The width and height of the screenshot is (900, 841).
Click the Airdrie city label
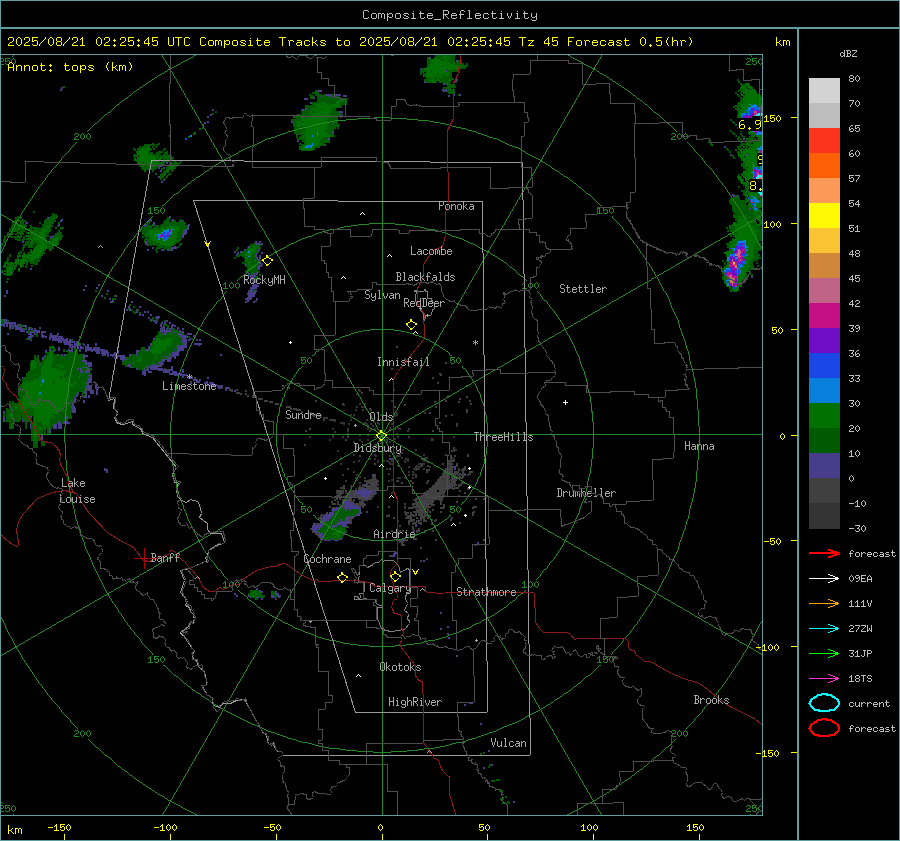pyautogui.click(x=394, y=534)
